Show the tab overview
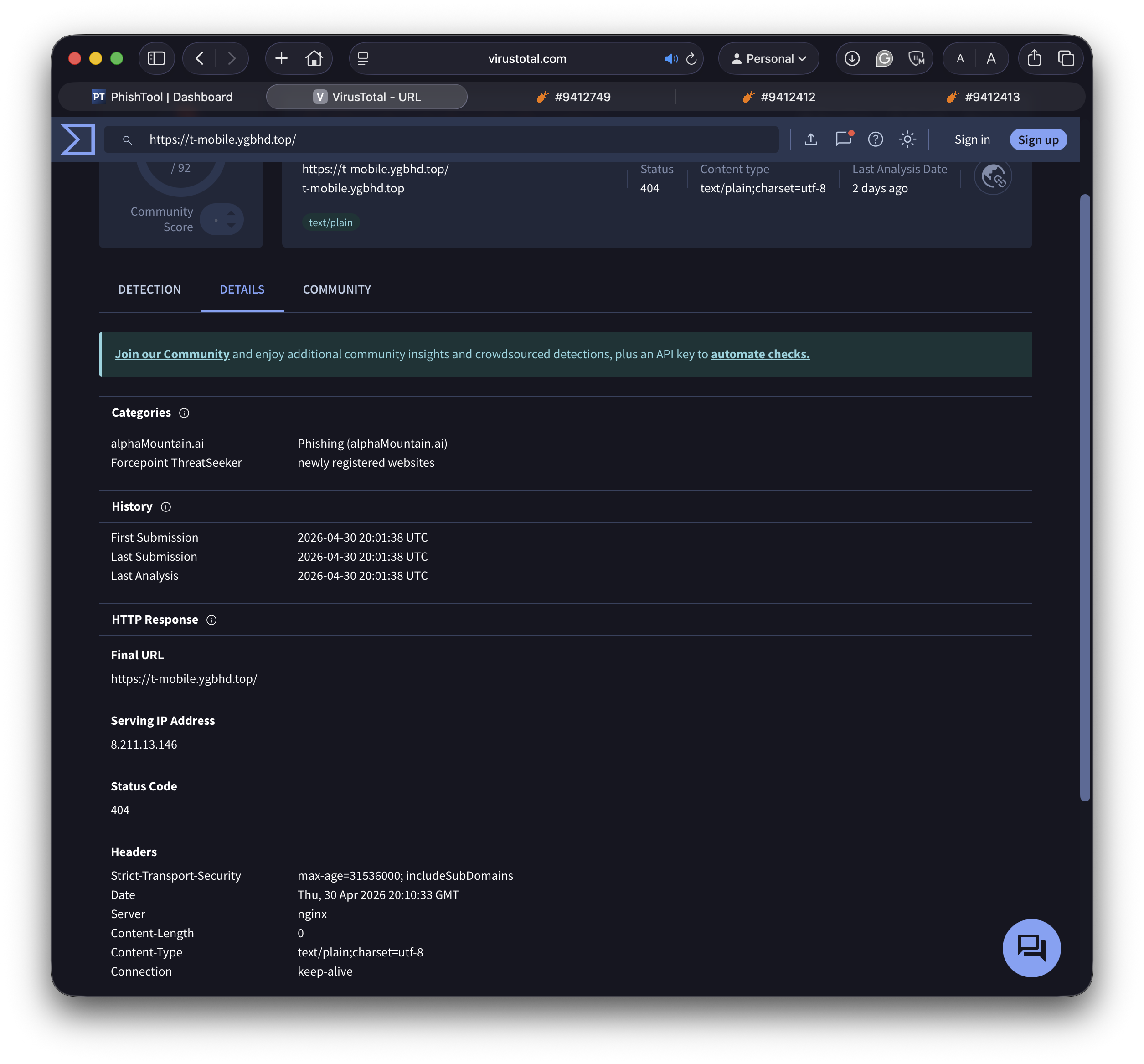 click(1066, 58)
